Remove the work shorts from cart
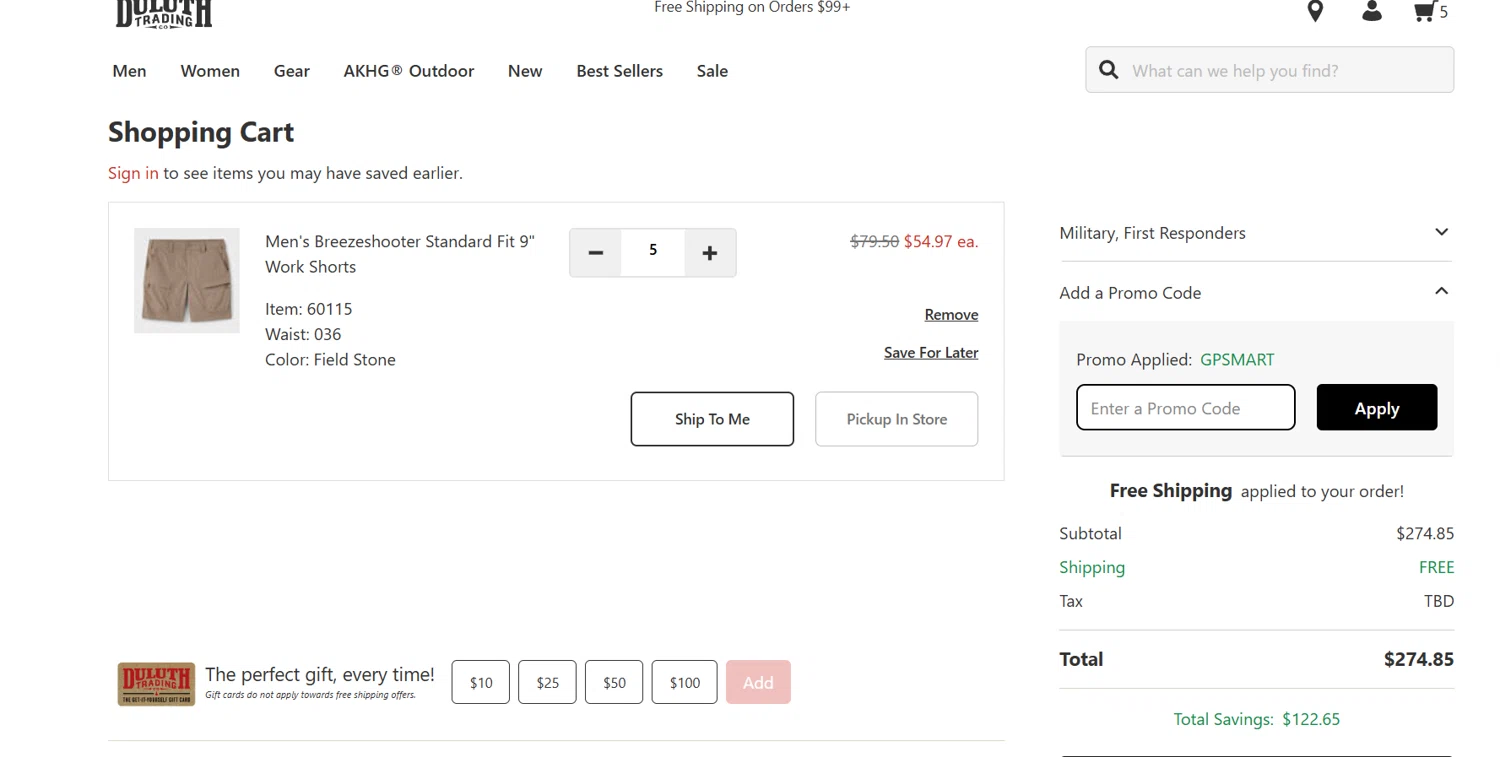 point(951,314)
